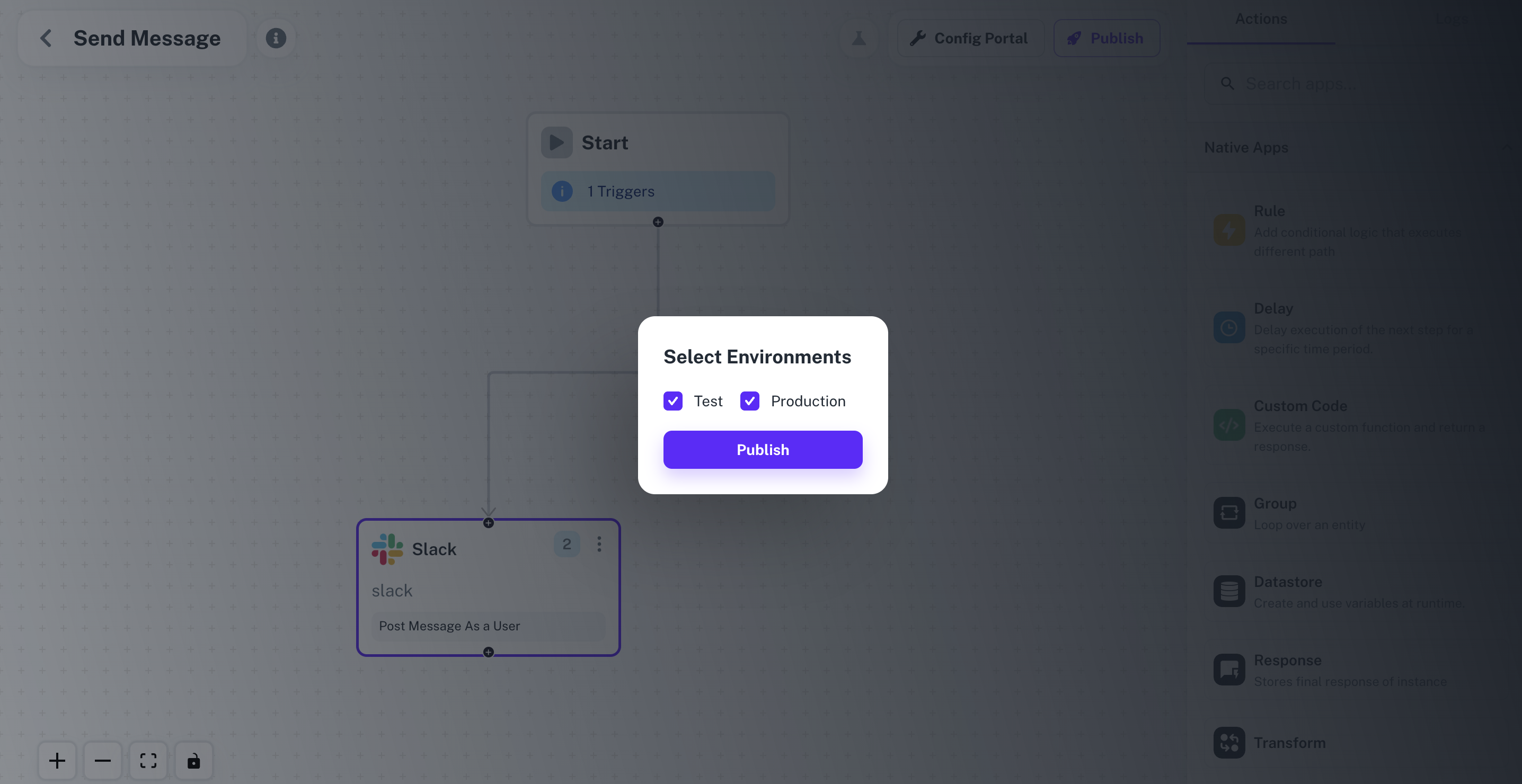Publish workflow from the Select Environments dialog
Image resolution: width=1522 pixels, height=784 pixels.
(x=762, y=449)
